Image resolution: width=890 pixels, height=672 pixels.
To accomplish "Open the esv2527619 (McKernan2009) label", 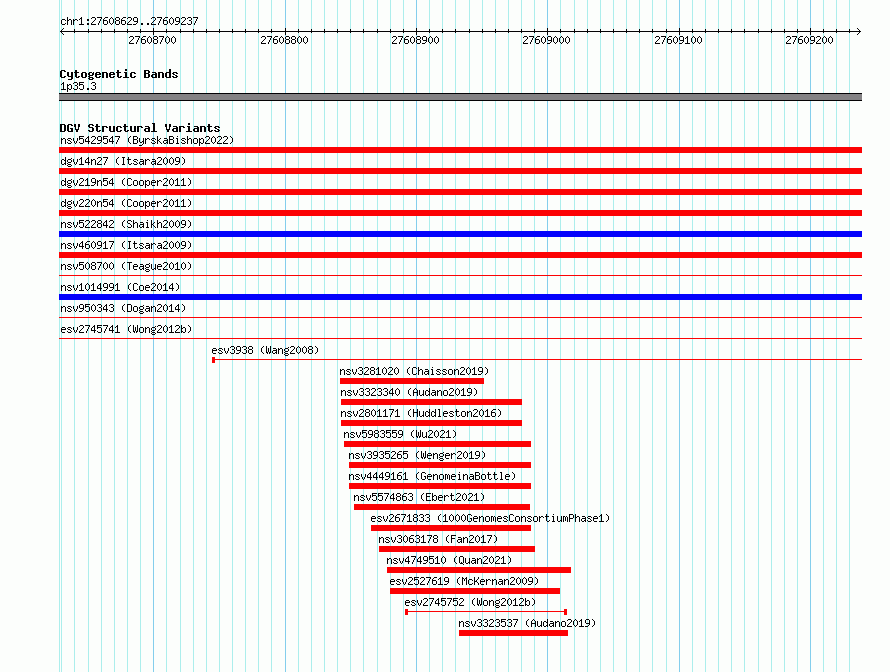I will (x=464, y=581).
